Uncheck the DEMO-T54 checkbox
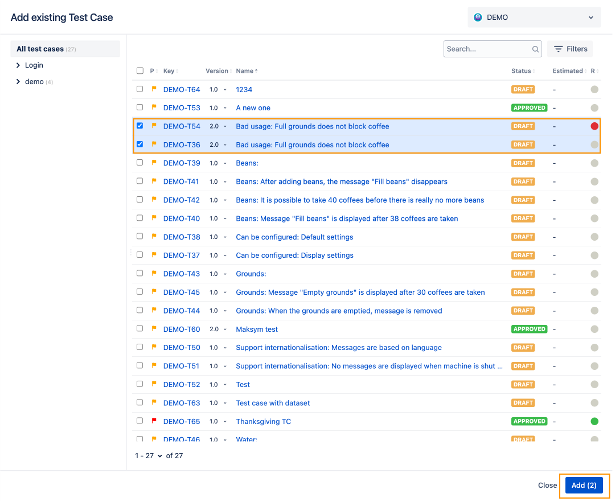The height and width of the screenshot is (502, 613). tap(140, 126)
